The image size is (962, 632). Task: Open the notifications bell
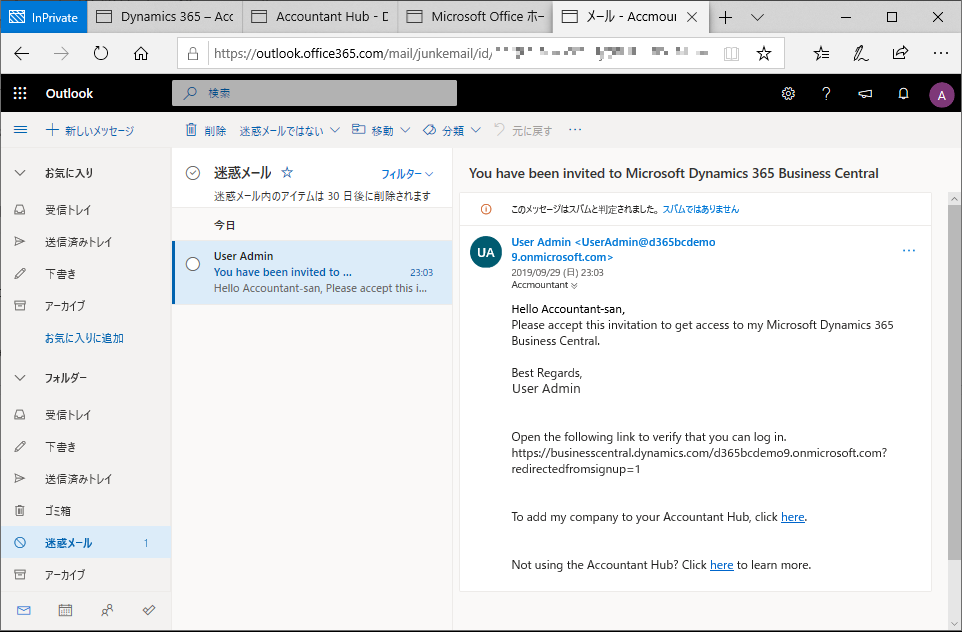pyautogui.click(x=903, y=93)
